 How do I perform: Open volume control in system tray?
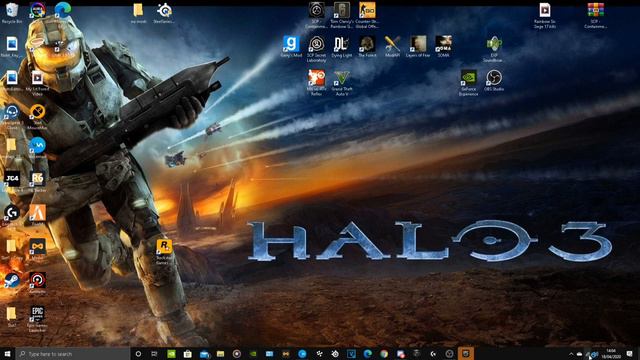(x=595, y=354)
